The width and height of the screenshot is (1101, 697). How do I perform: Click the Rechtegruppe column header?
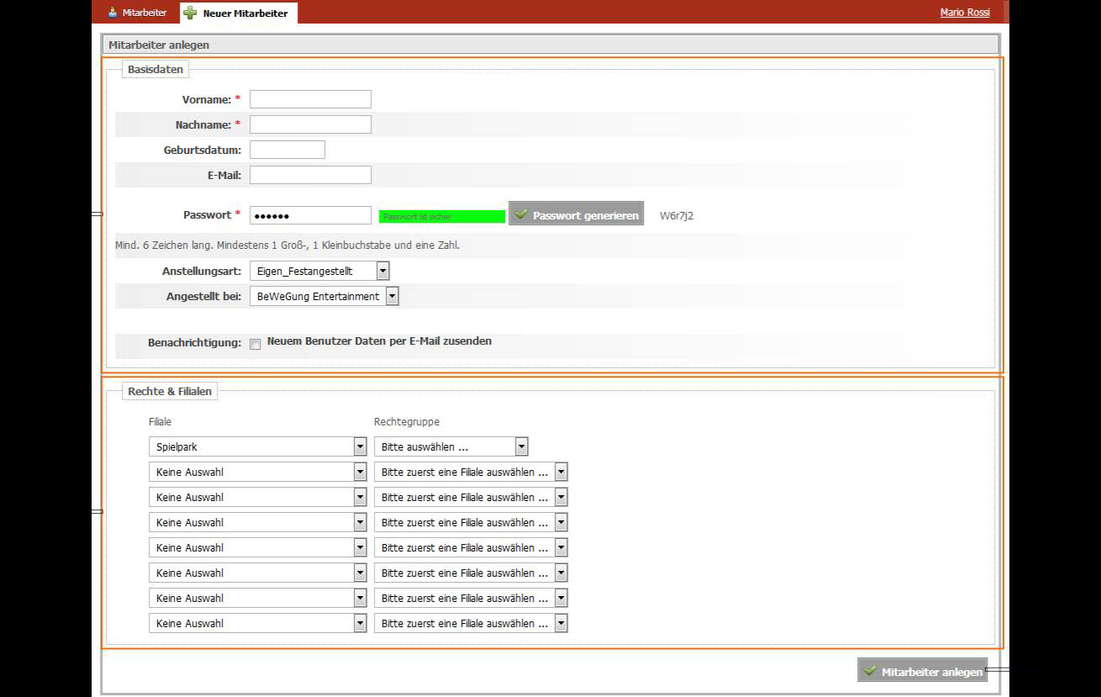click(407, 422)
